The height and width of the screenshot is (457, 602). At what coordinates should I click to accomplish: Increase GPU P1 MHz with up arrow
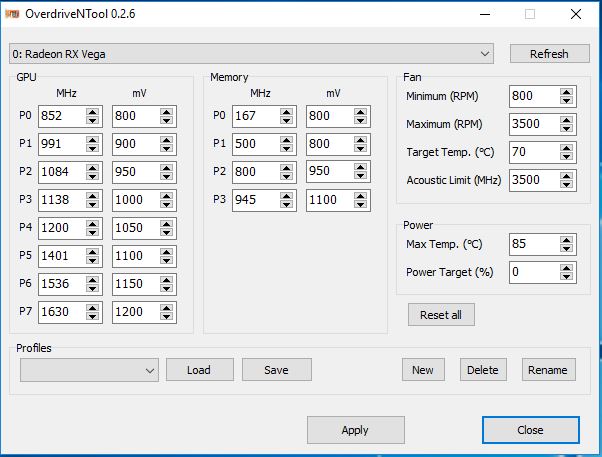click(93, 140)
